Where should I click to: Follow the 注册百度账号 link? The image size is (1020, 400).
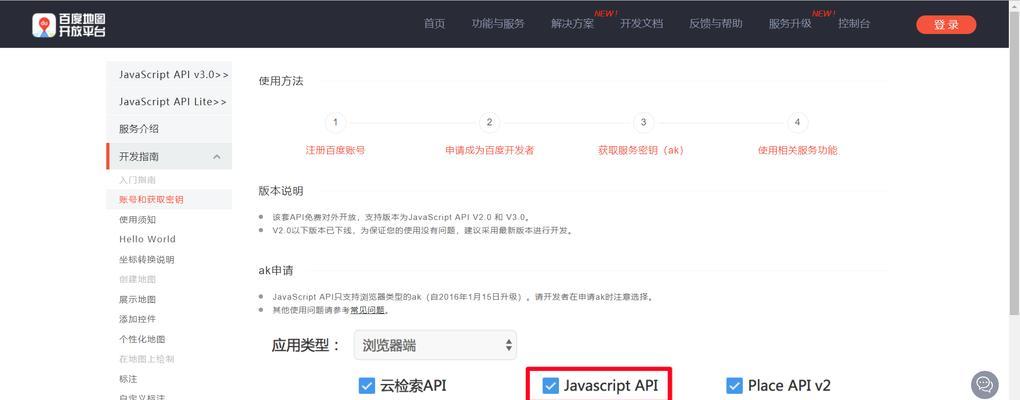coord(335,150)
